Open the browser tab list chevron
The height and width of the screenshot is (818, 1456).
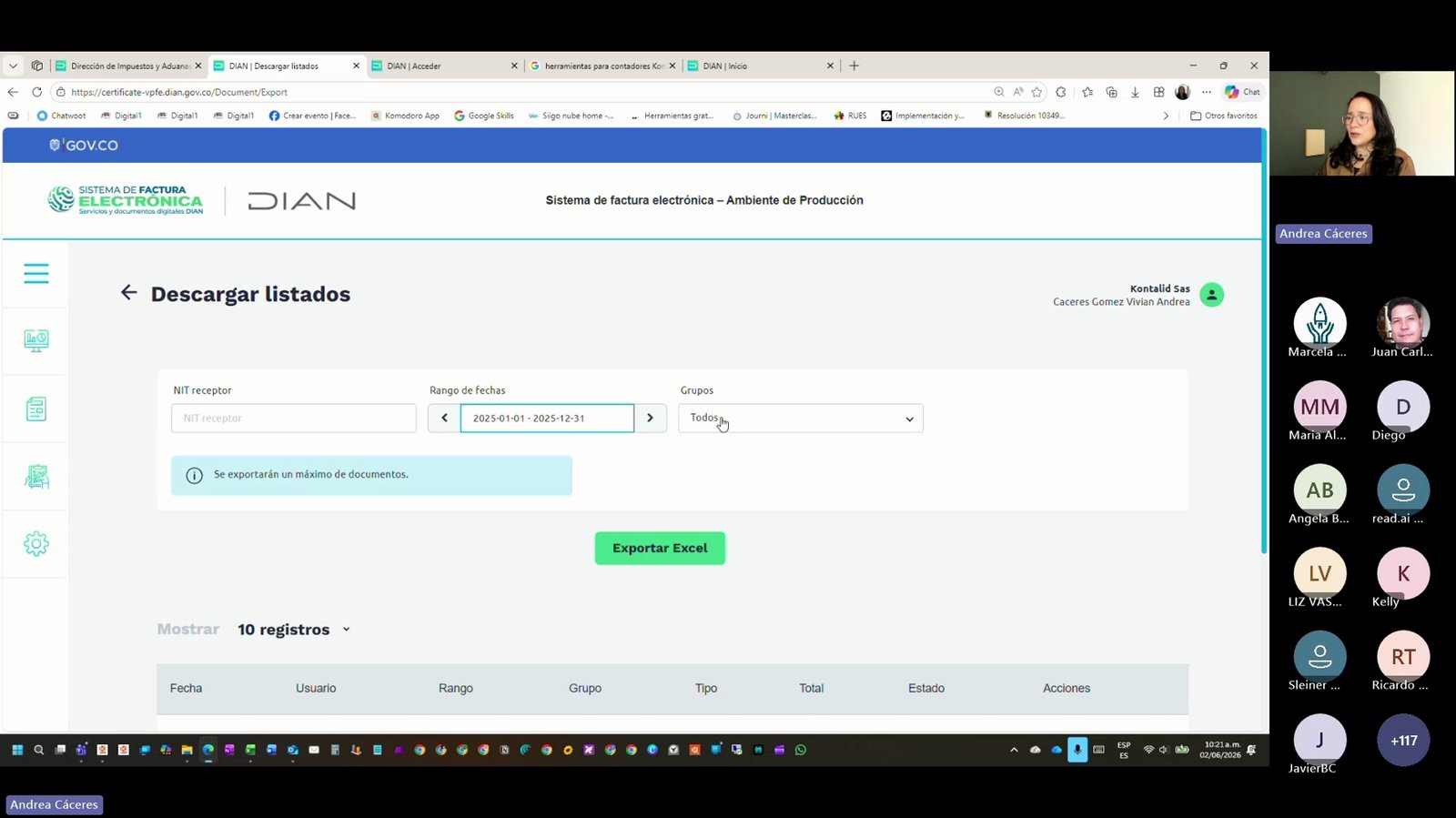pyautogui.click(x=13, y=66)
